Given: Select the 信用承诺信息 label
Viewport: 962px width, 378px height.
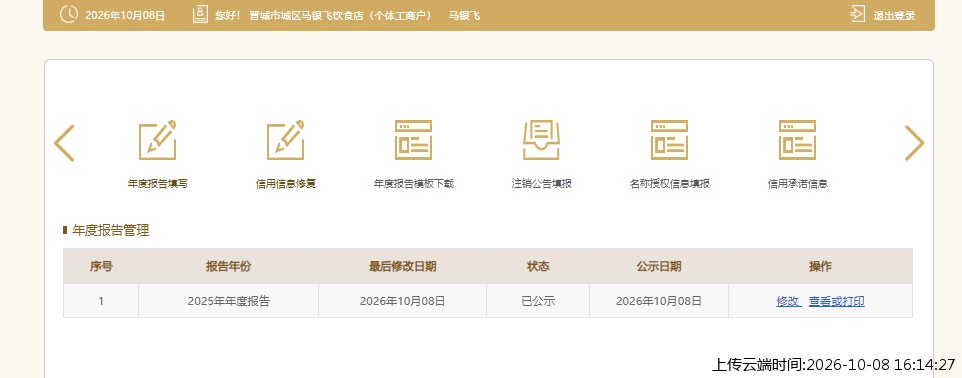Looking at the screenshot, I should point(798,183).
